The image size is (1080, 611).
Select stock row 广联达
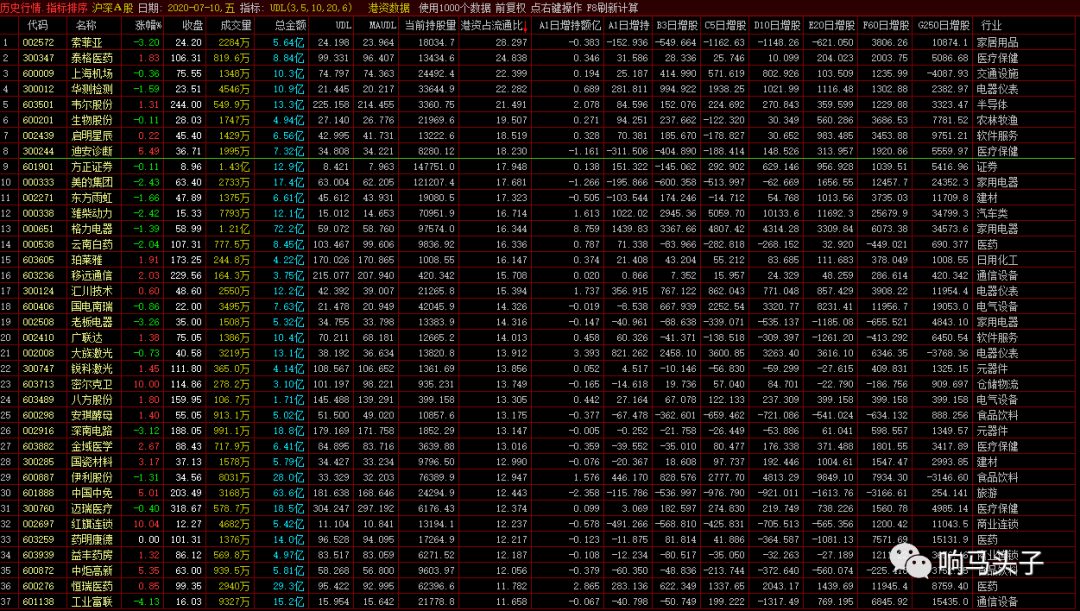click(x=537, y=338)
